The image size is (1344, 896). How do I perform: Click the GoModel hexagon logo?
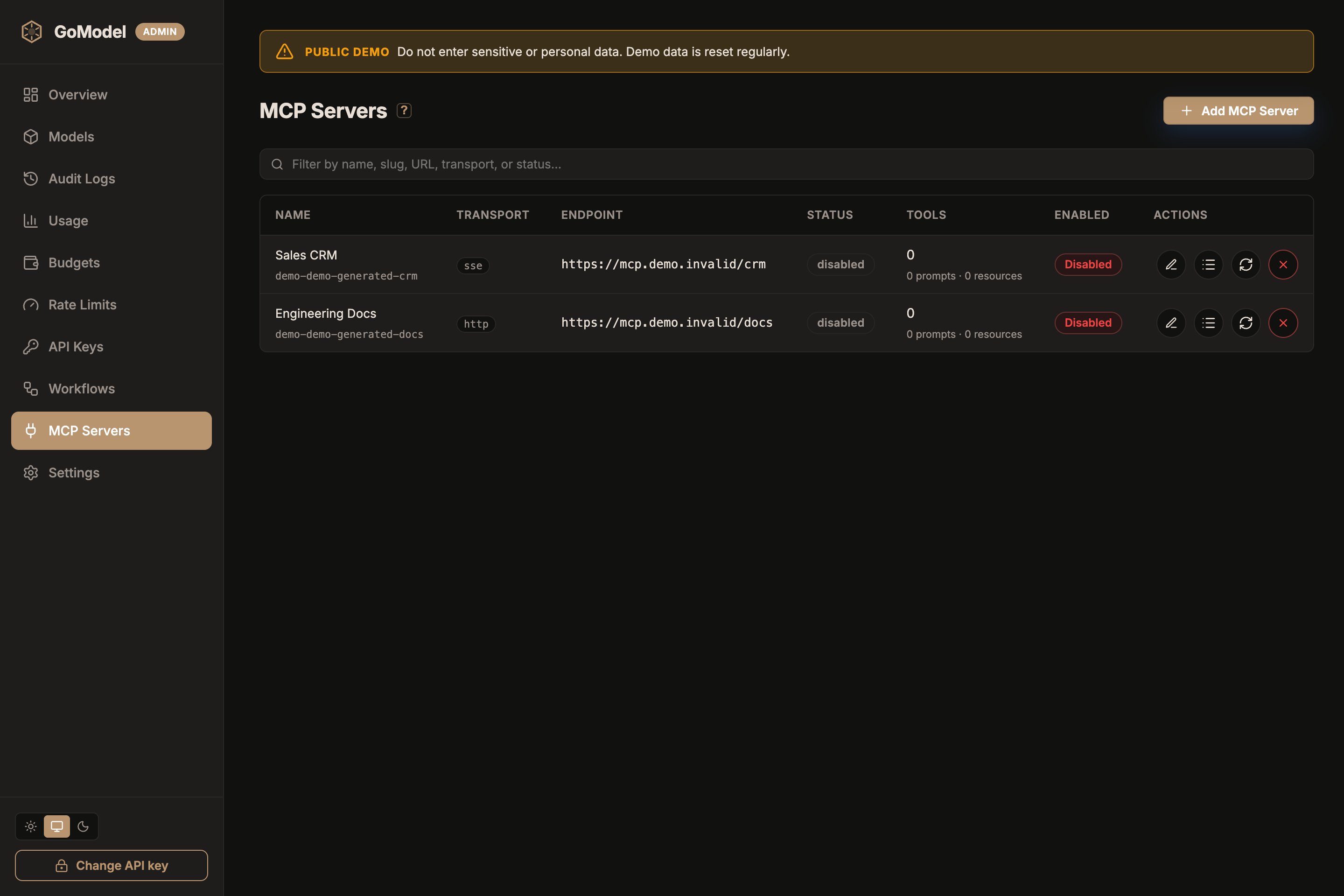point(31,31)
